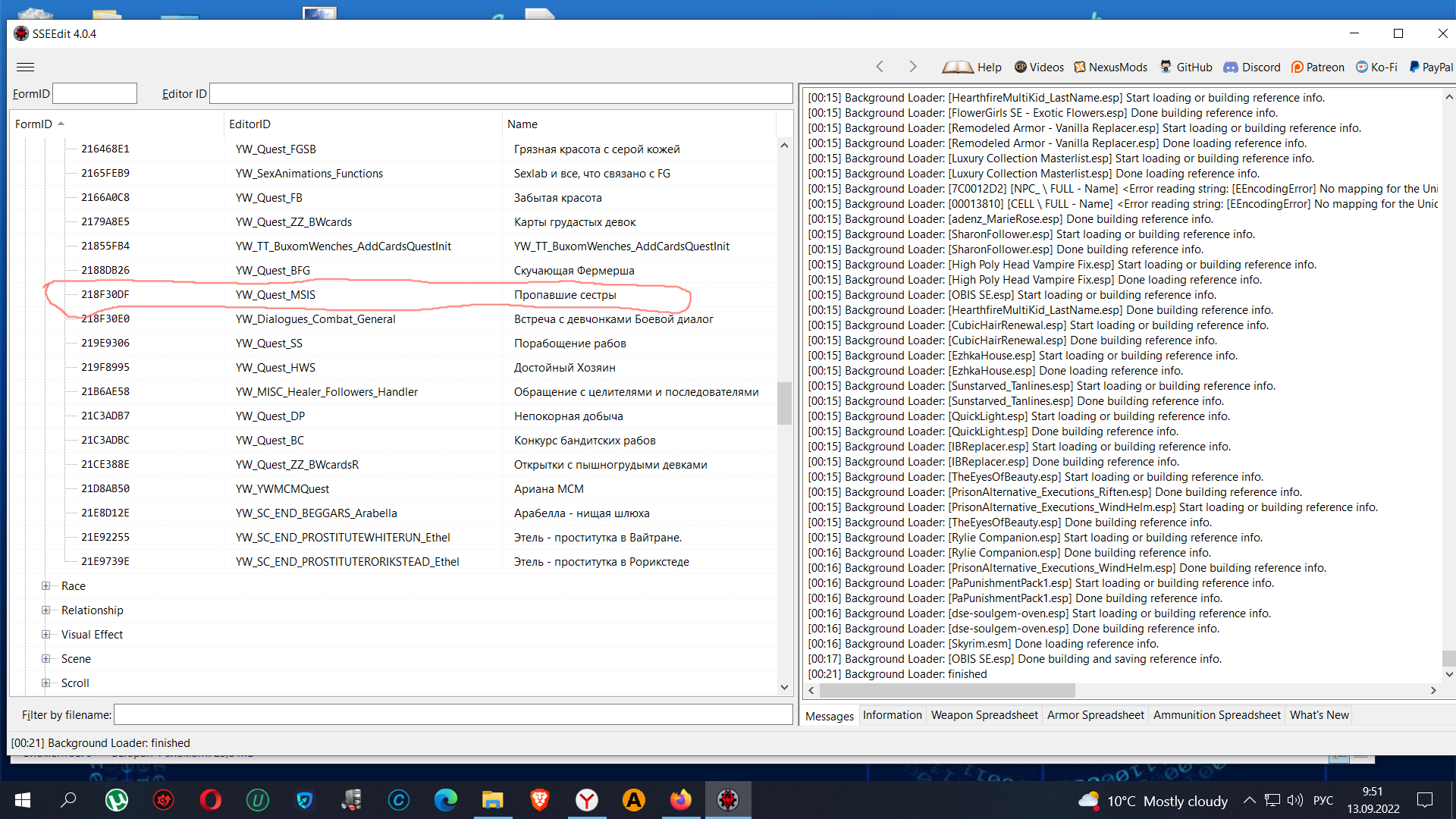Switch to the Weapon Spreadsheet tab
Image resolution: width=1456 pixels, height=819 pixels.
click(x=984, y=715)
